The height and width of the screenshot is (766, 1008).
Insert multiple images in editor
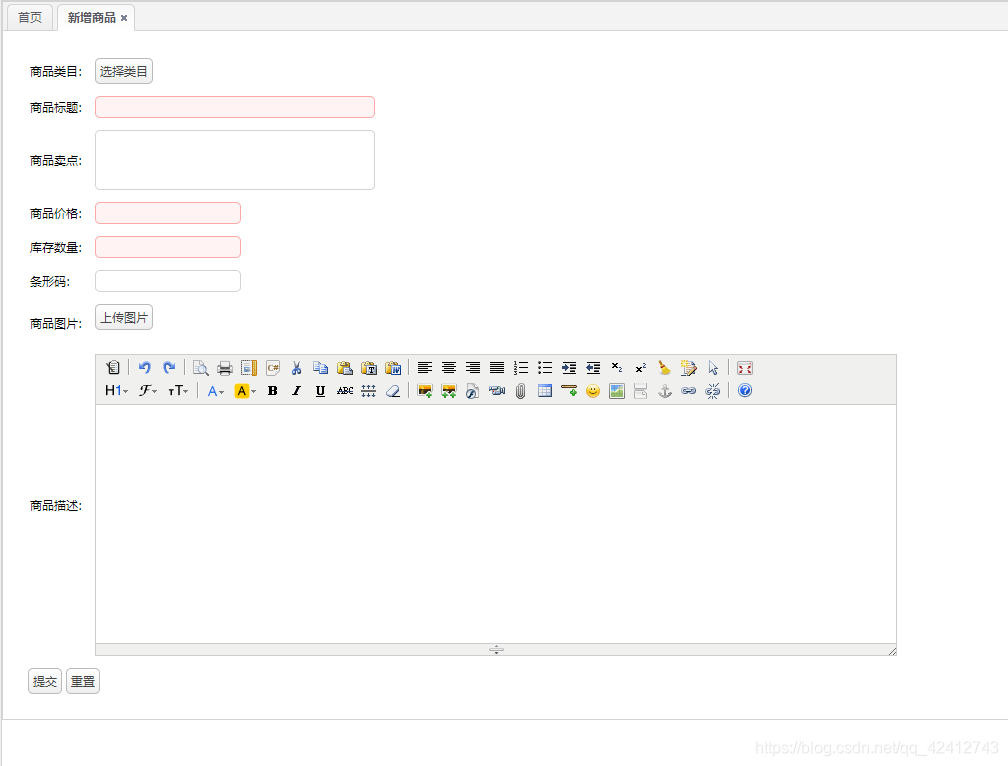click(449, 391)
